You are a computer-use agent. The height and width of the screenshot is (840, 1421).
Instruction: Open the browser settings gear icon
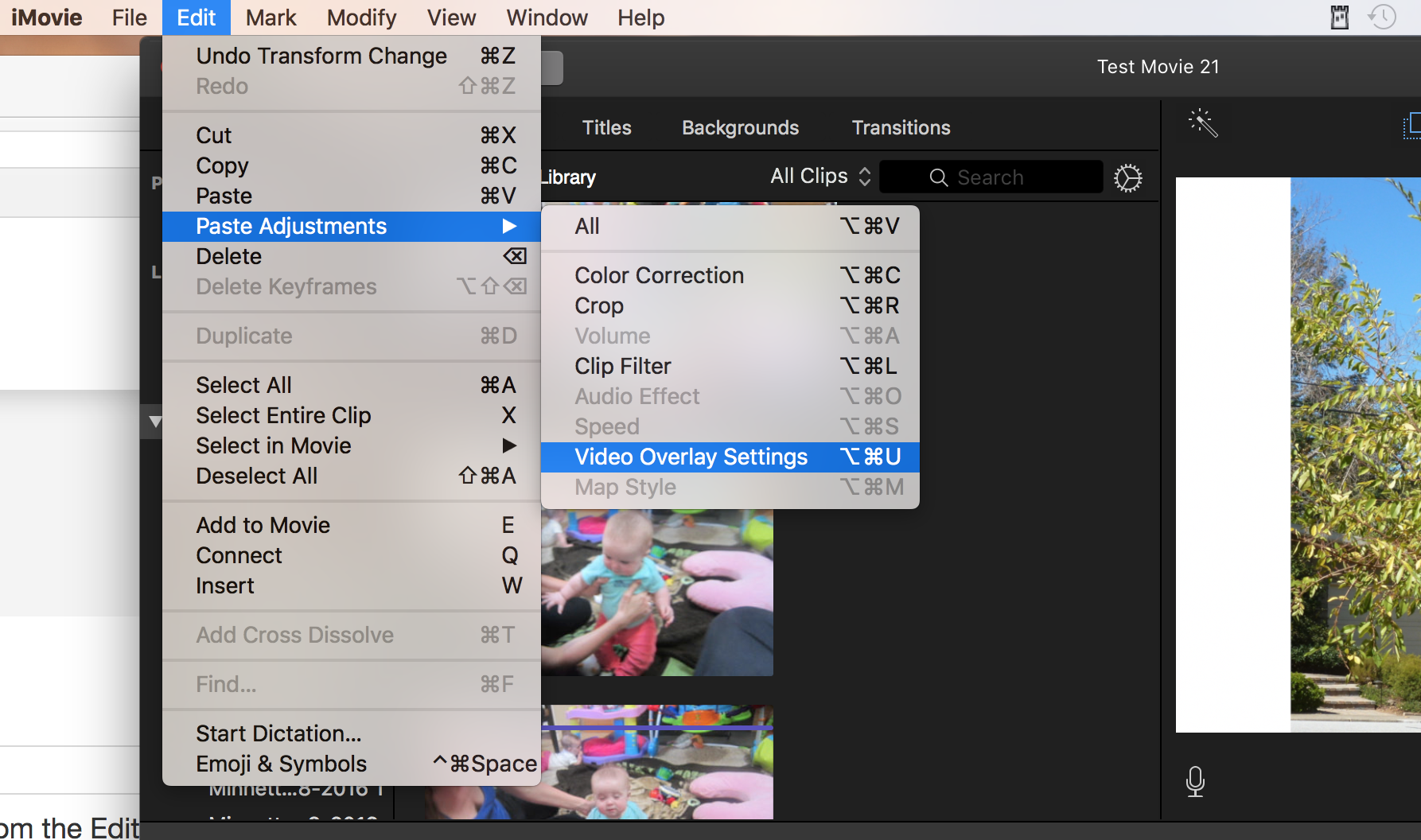tap(1127, 177)
